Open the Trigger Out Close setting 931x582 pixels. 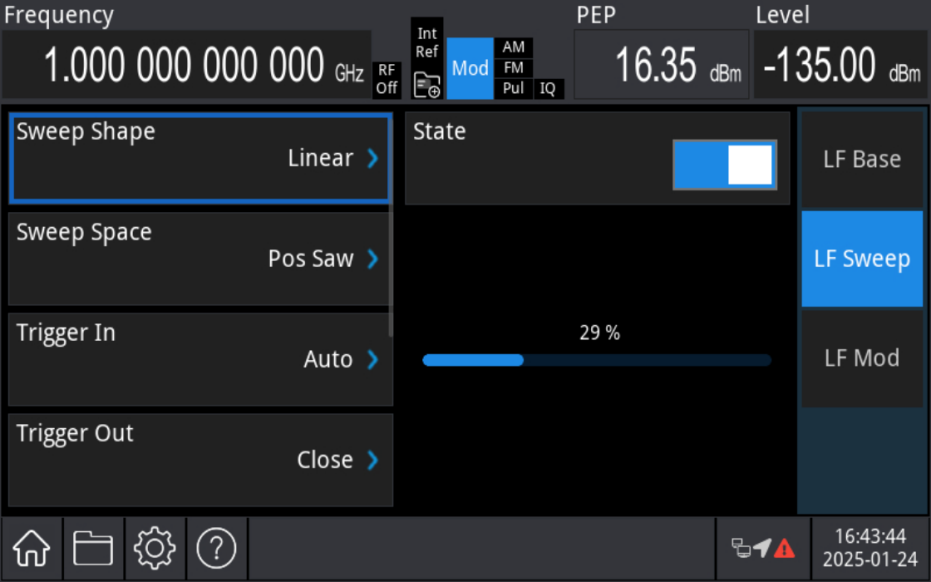(199, 460)
